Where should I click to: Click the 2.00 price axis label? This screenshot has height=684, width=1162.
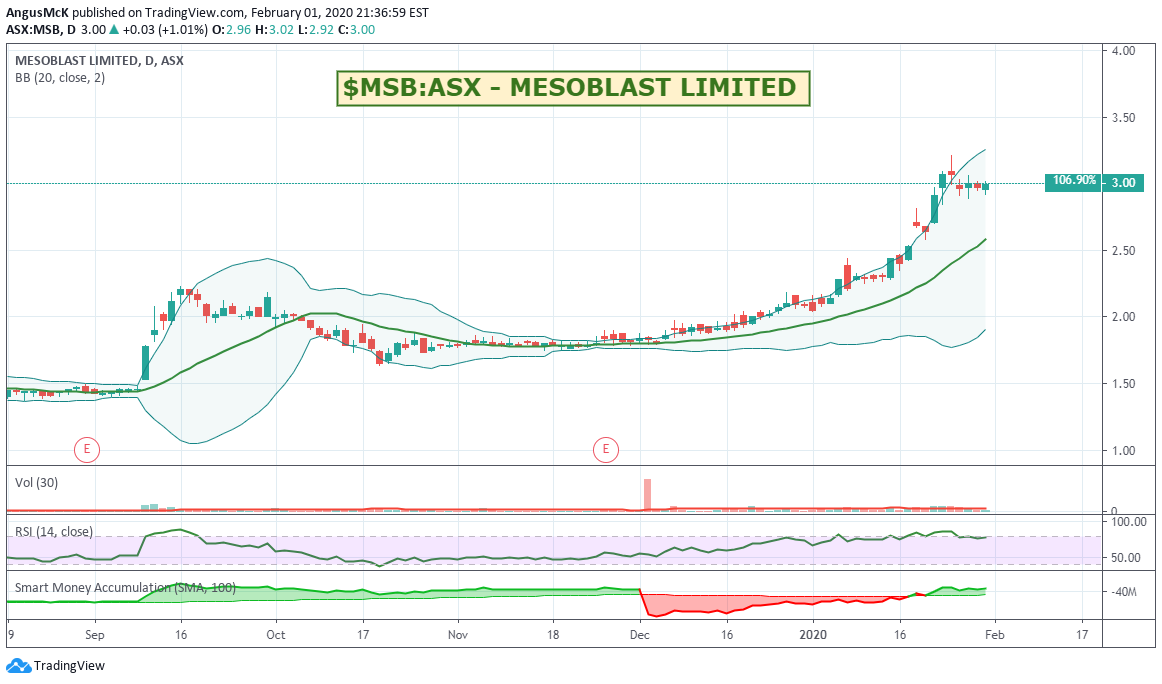[x=1123, y=316]
